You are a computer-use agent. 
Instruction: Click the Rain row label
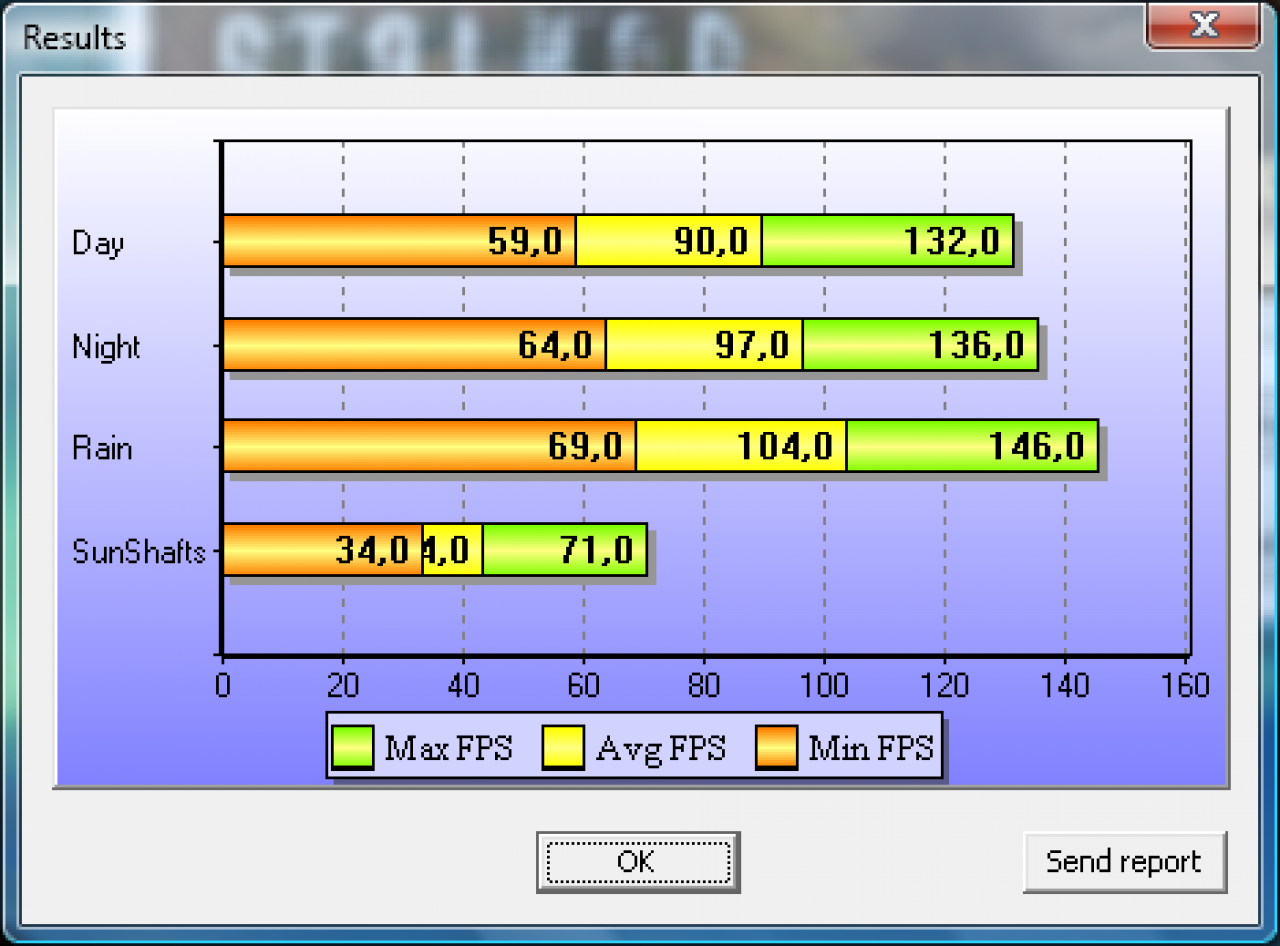tap(102, 448)
